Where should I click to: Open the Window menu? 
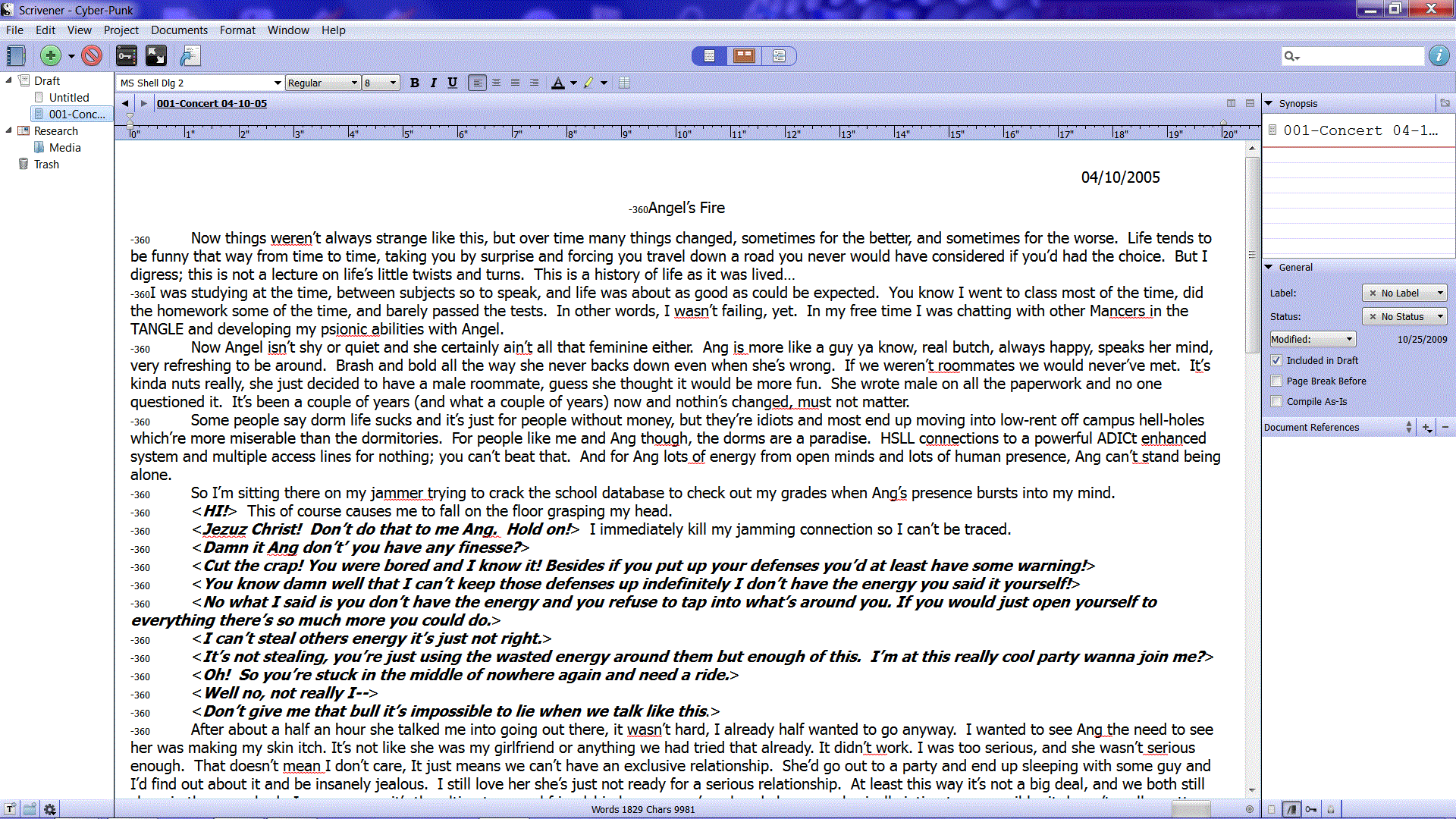288,30
